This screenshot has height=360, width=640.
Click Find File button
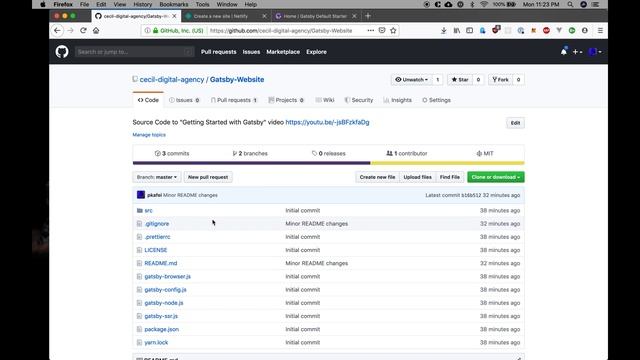click(450, 177)
